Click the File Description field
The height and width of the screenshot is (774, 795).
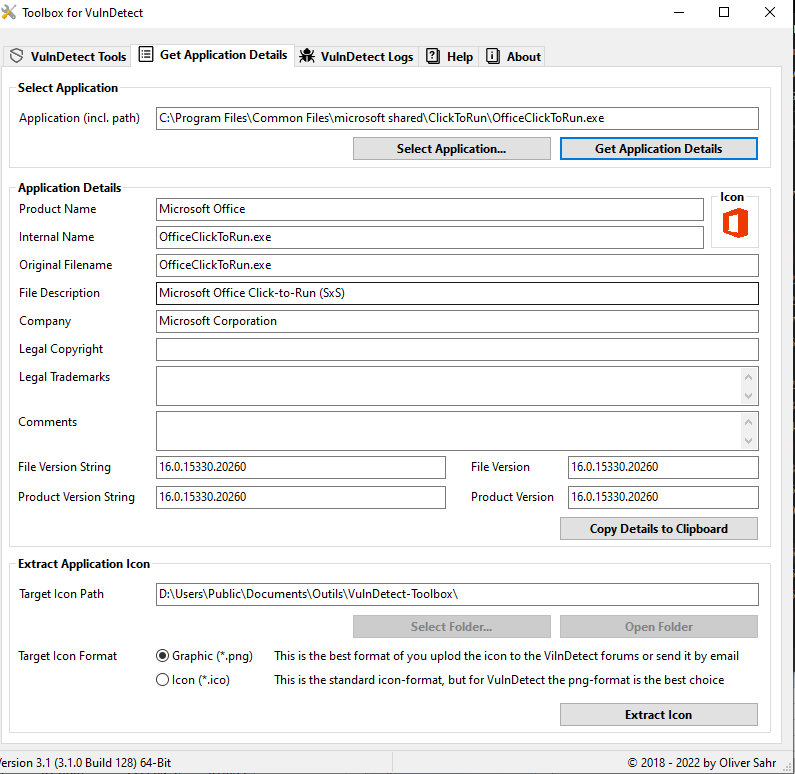click(457, 293)
